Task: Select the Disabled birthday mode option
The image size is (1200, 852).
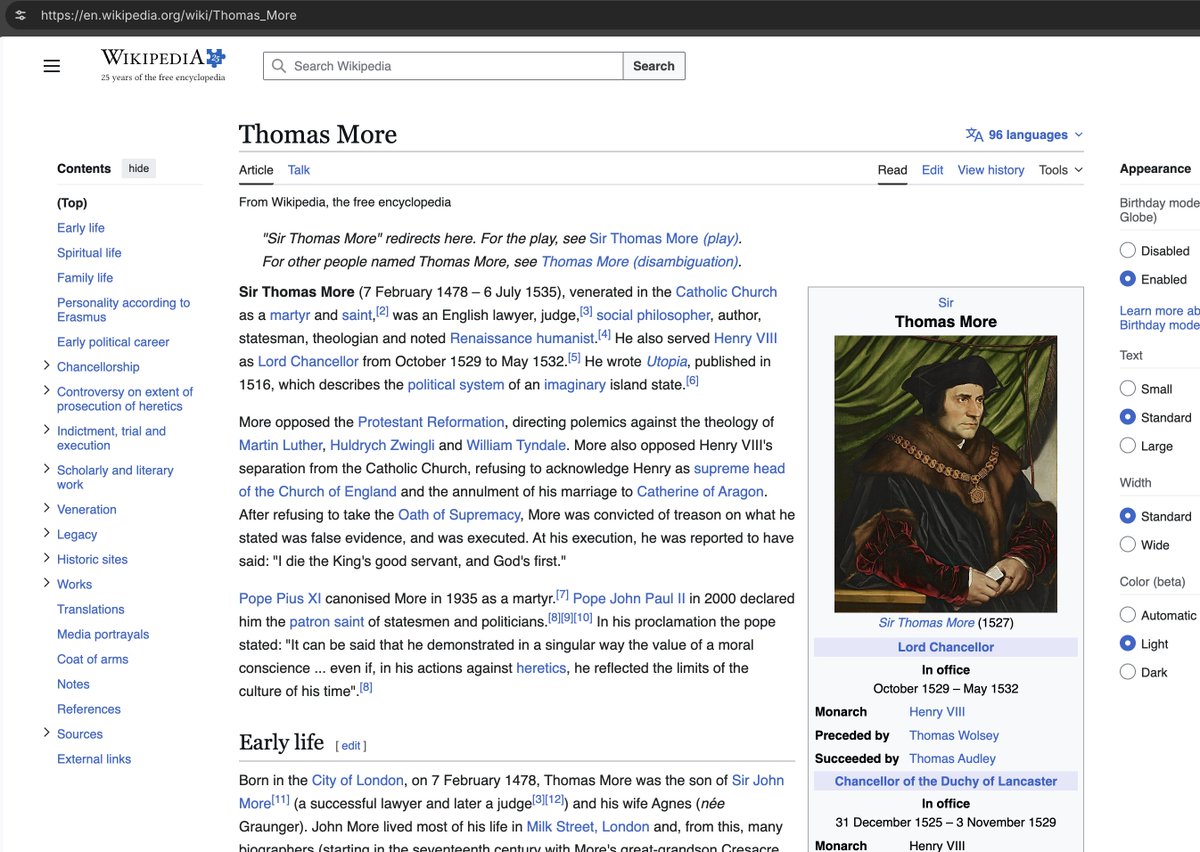Action: [x=1128, y=250]
